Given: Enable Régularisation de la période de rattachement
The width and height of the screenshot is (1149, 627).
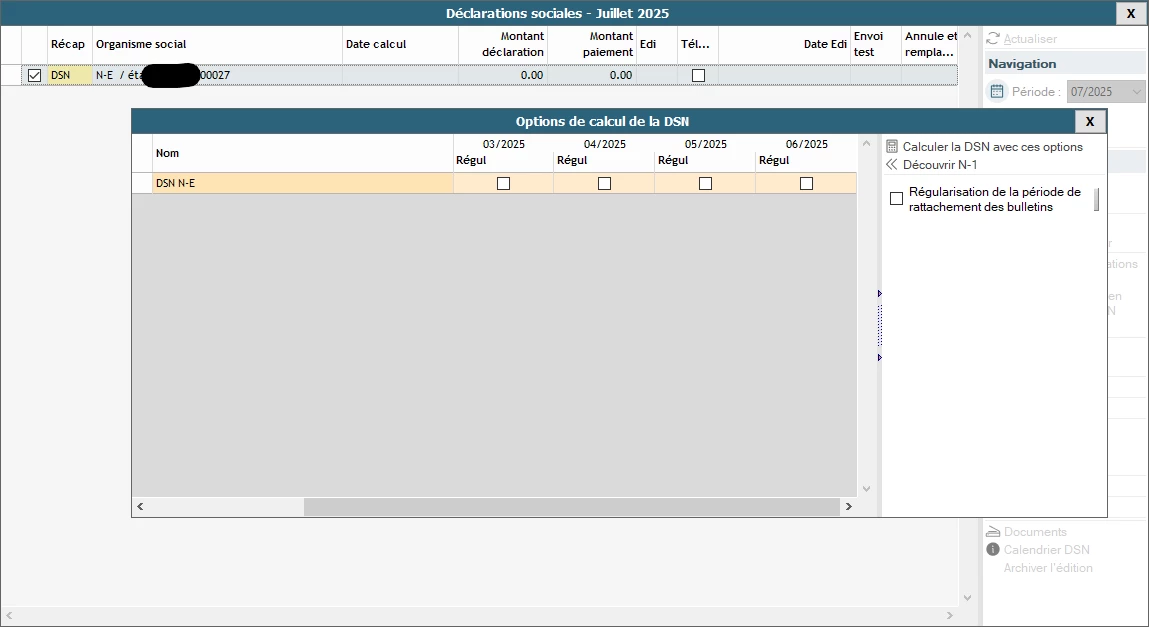Looking at the screenshot, I should tap(896, 199).
